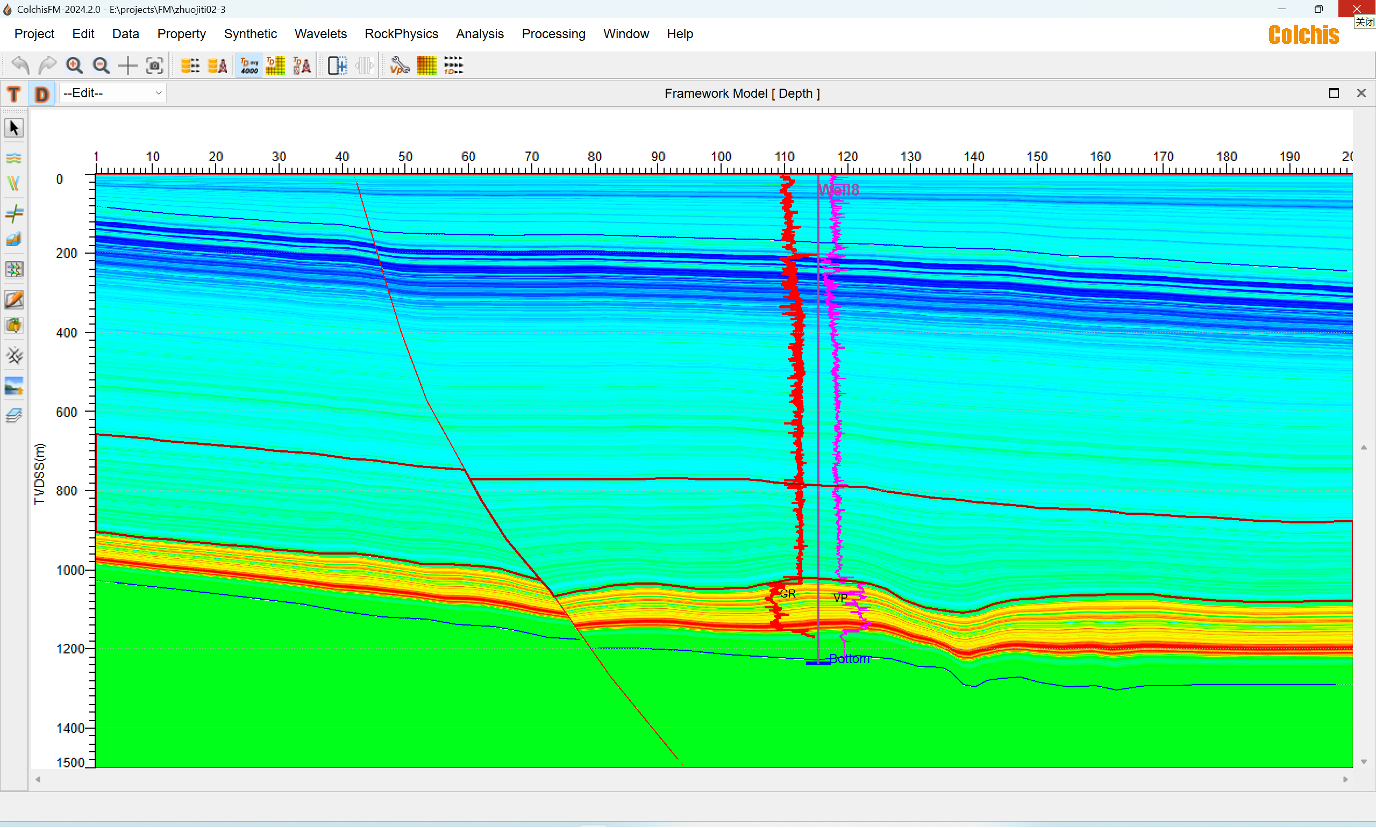
Task: Click the panel split compress icon
Action: click(x=338, y=66)
